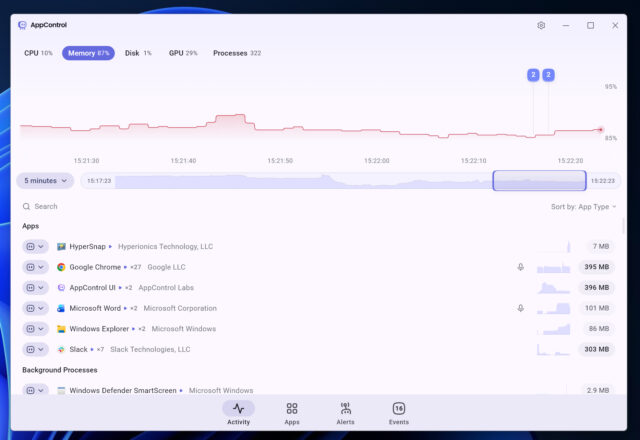This screenshot has height=440, width=640.
Task: Switch to the Processes tab
Action: (x=237, y=53)
